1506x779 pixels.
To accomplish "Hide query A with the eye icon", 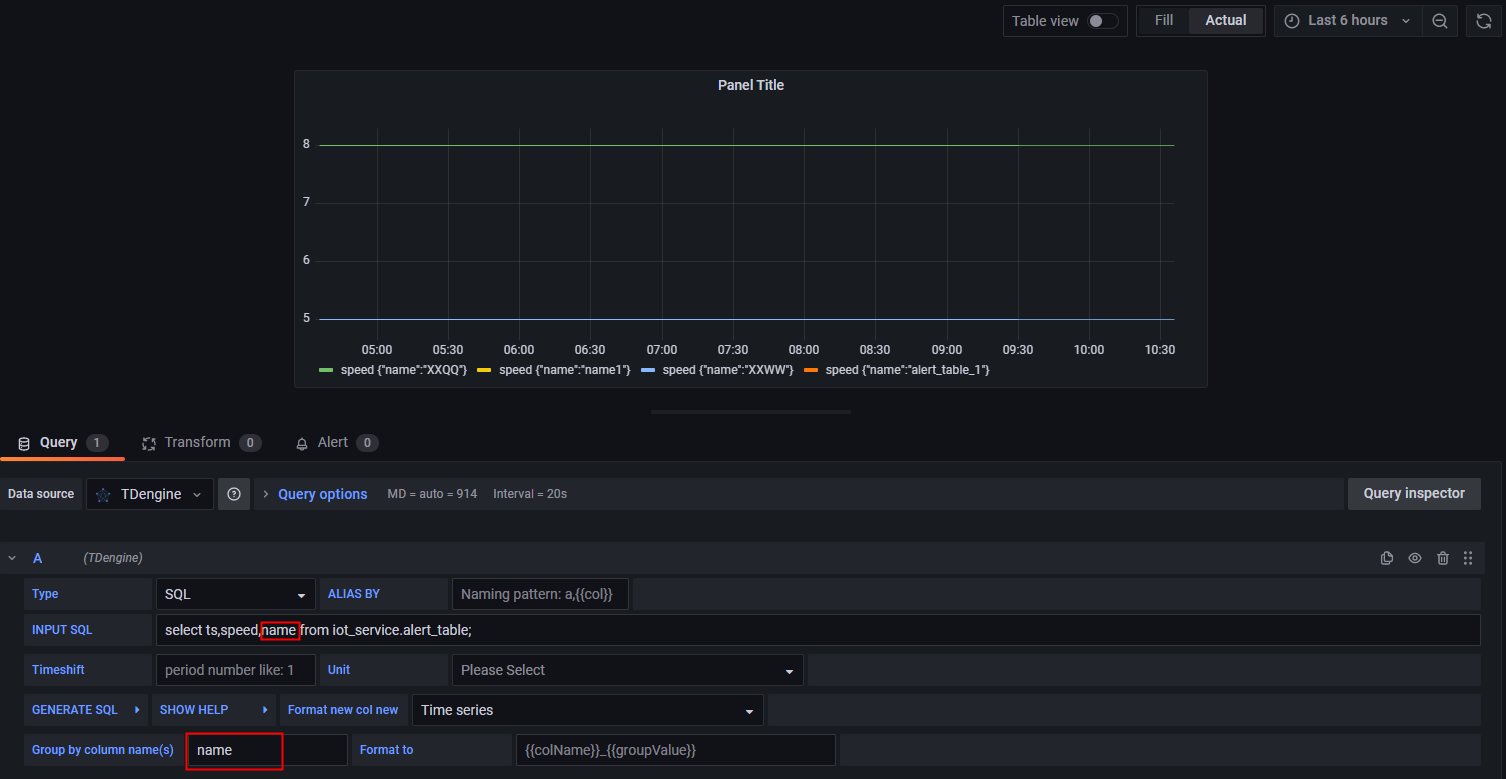I will (x=1415, y=558).
